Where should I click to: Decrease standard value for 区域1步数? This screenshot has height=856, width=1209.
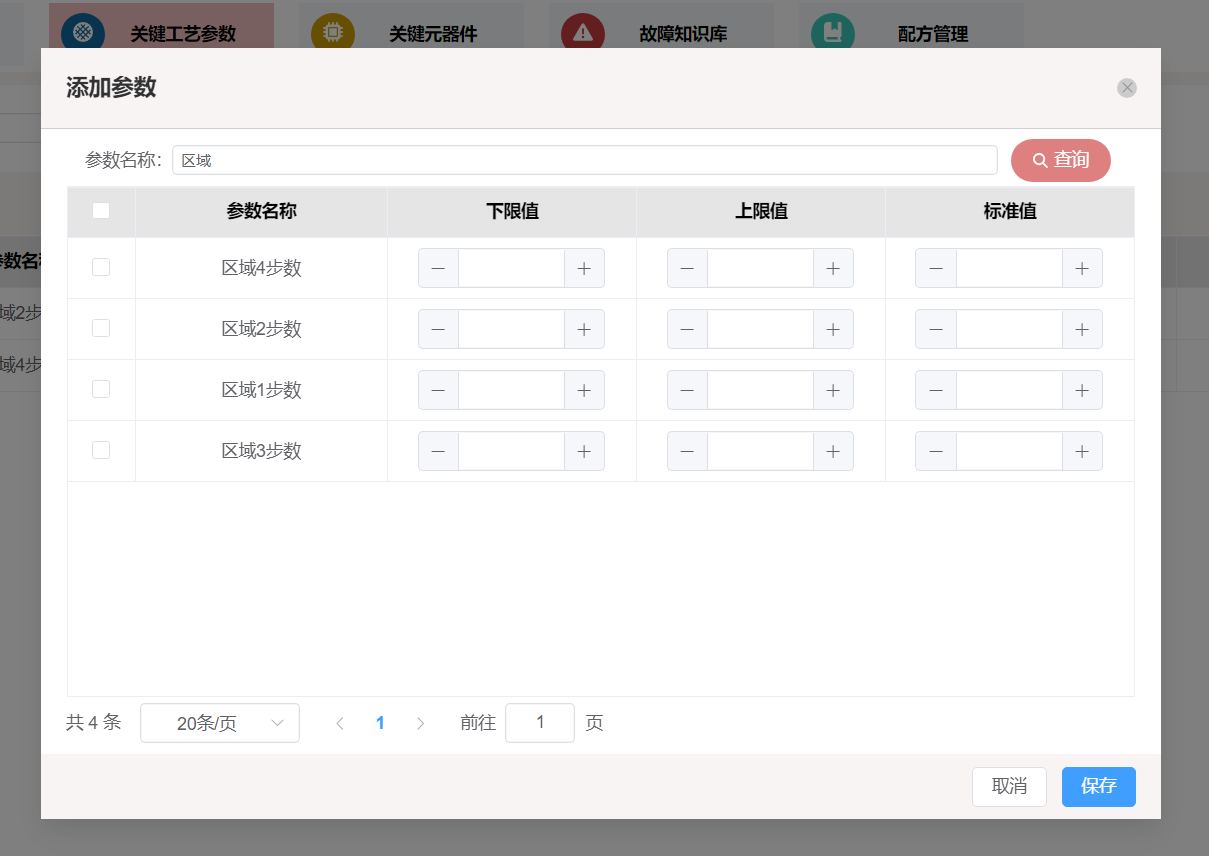click(936, 390)
